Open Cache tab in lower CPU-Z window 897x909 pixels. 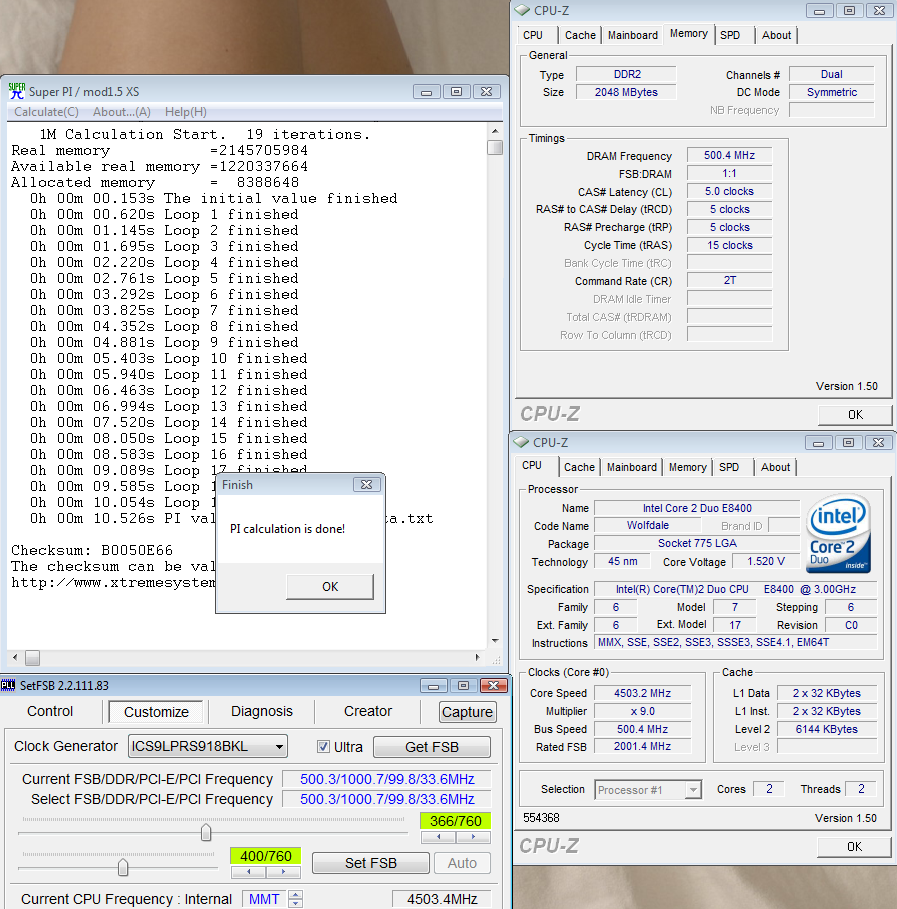coord(579,467)
